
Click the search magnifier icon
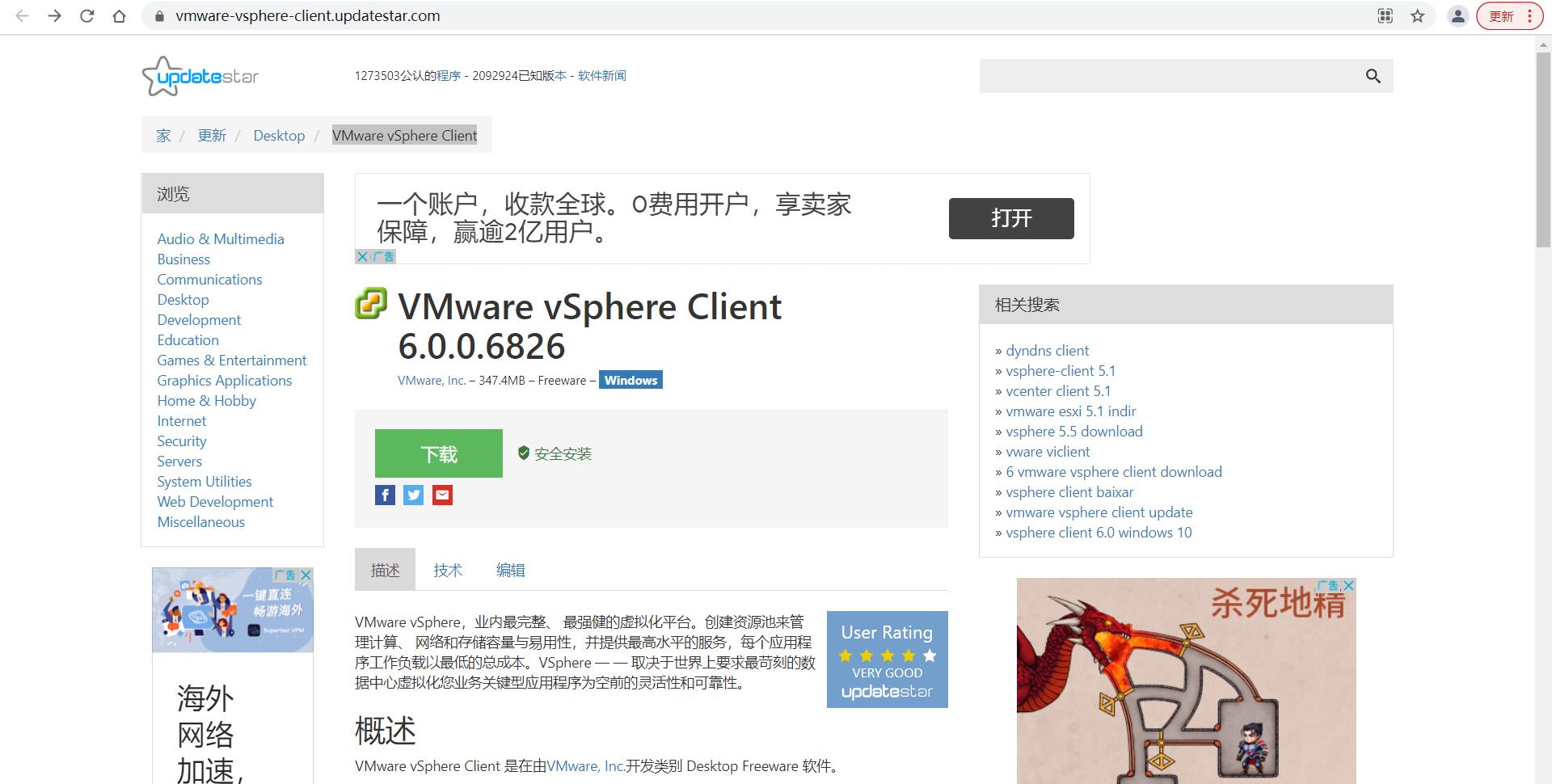(x=1373, y=76)
